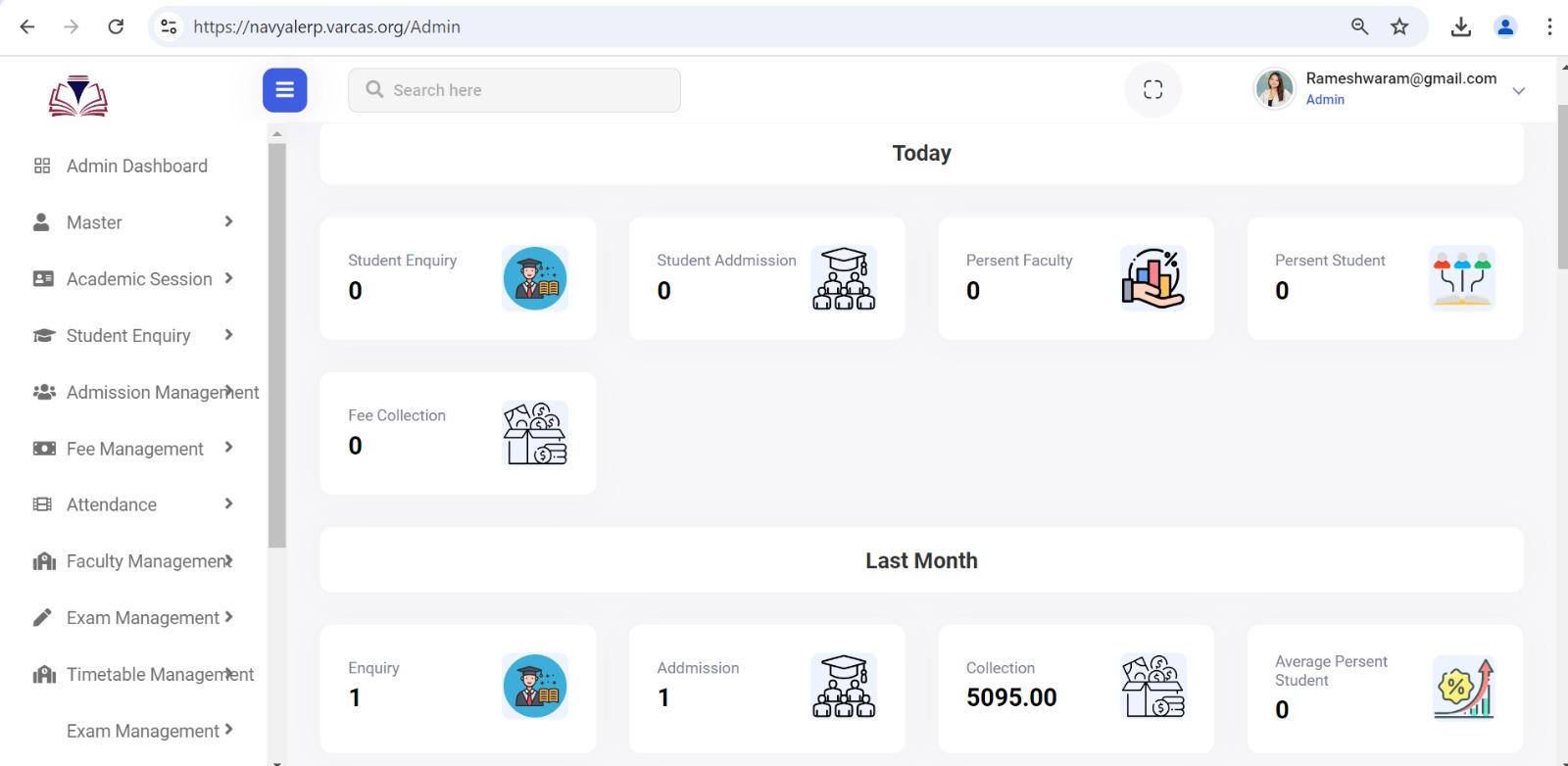Click the Student Enquiry graduation cap icon
Viewport: 1568px width, 766px height.
point(43,335)
